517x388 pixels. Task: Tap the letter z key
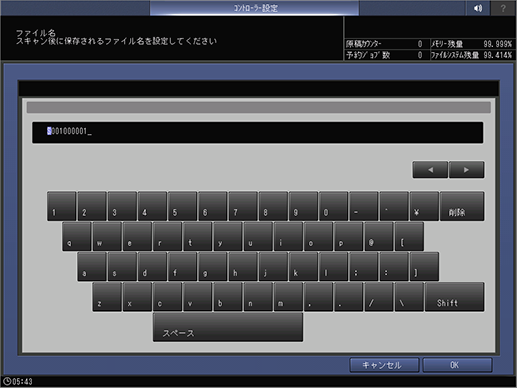[x=107, y=297]
